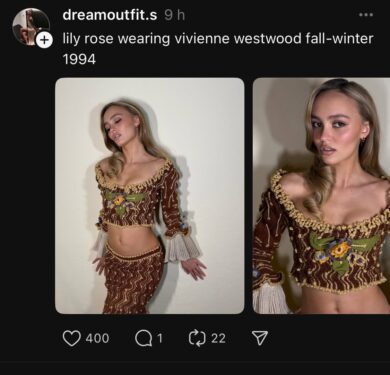This screenshot has width=390, height=375.
Task: View the 22 reposts count
Action: coord(218,338)
